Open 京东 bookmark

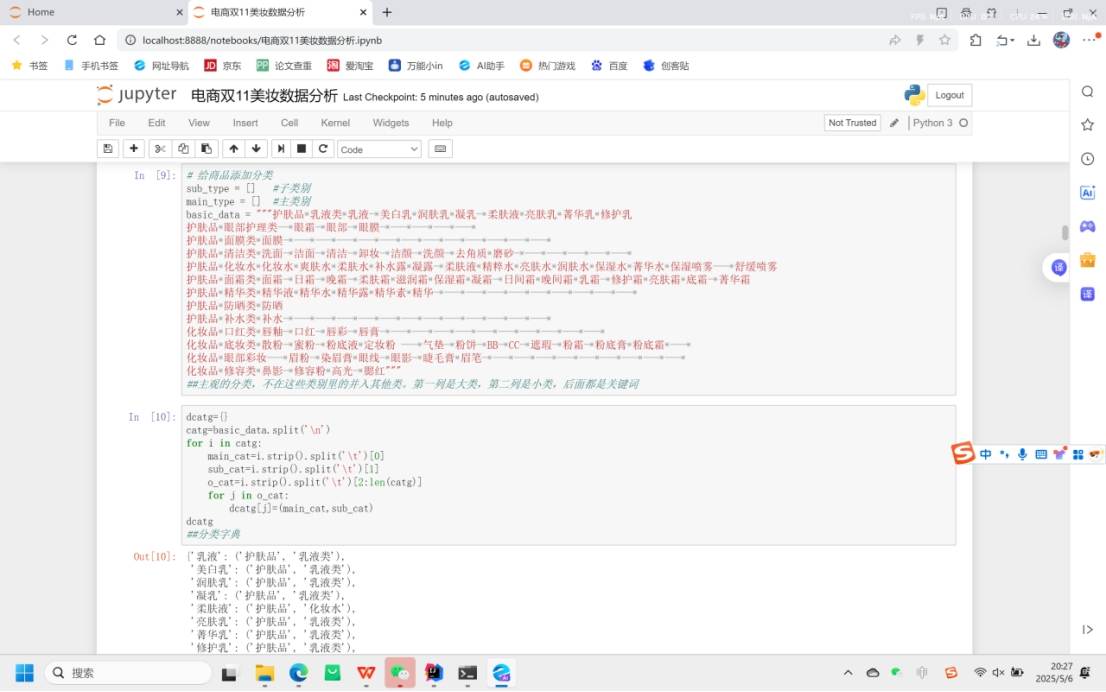[223, 66]
